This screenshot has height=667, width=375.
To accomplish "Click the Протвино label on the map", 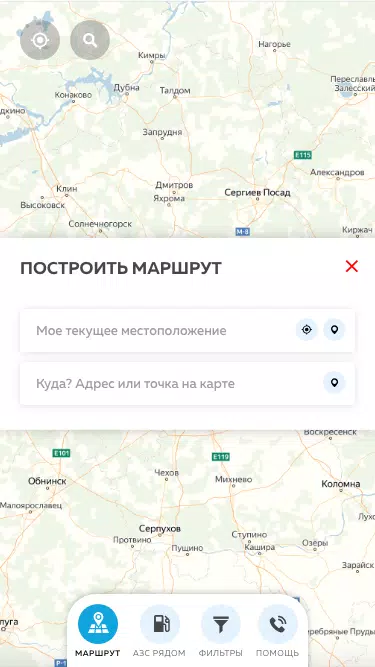I will click(x=132, y=539).
